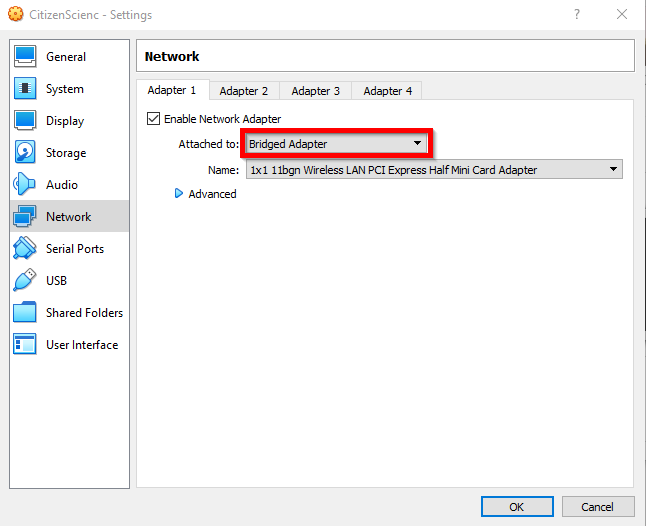Open the General settings icon
This screenshot has width=646, height=526.
(x=25, y=56)
